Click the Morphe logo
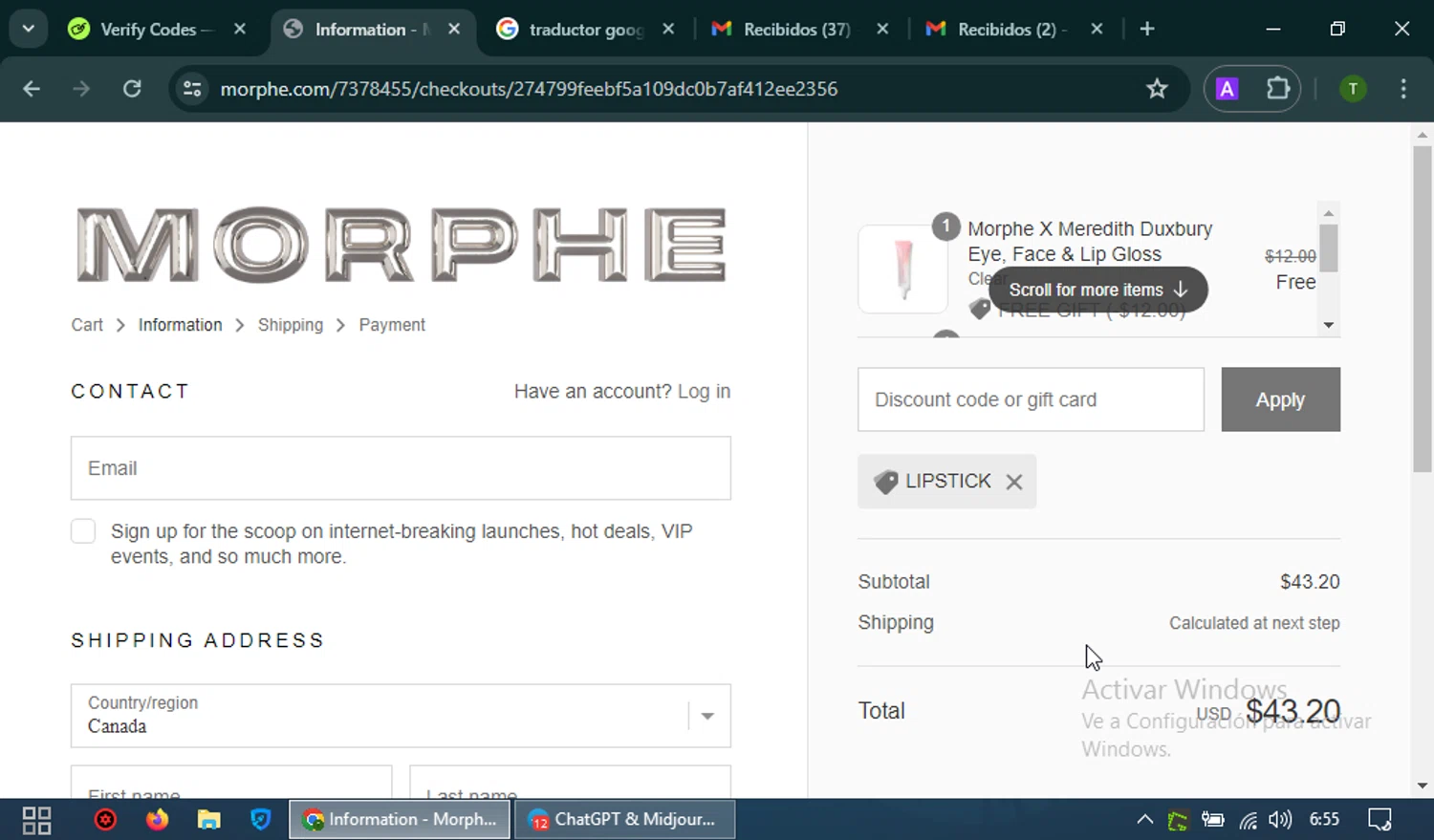 pyautogui.click(x=401, y=245)
